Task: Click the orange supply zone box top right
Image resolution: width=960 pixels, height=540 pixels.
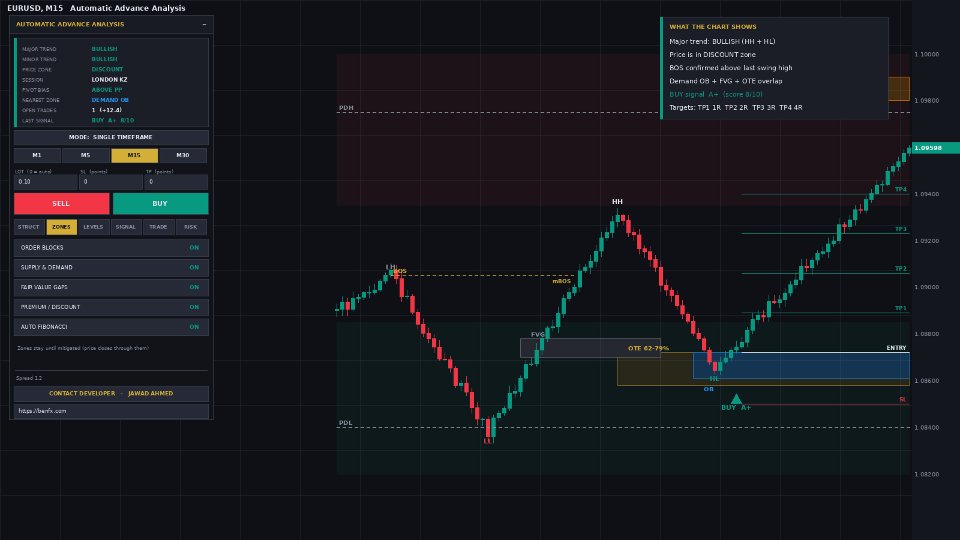Action: coord(899,89)
